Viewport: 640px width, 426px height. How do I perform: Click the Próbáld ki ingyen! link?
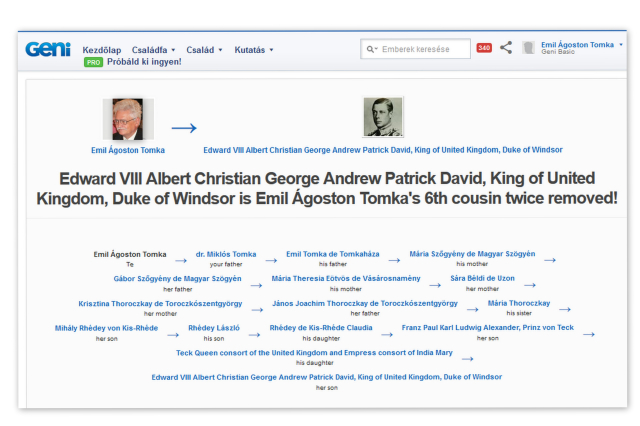(x=143, y=62)
